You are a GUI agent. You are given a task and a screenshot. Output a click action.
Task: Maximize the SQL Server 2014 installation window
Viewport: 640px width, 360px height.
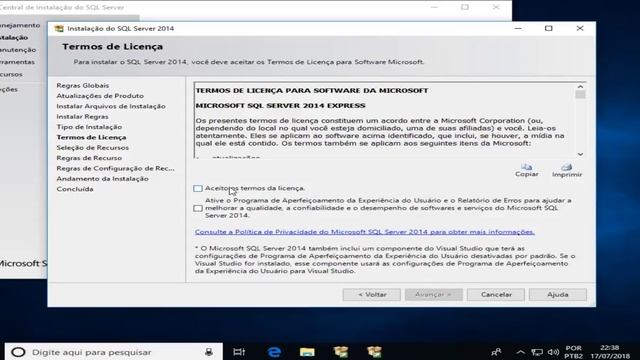pos(549,28)
